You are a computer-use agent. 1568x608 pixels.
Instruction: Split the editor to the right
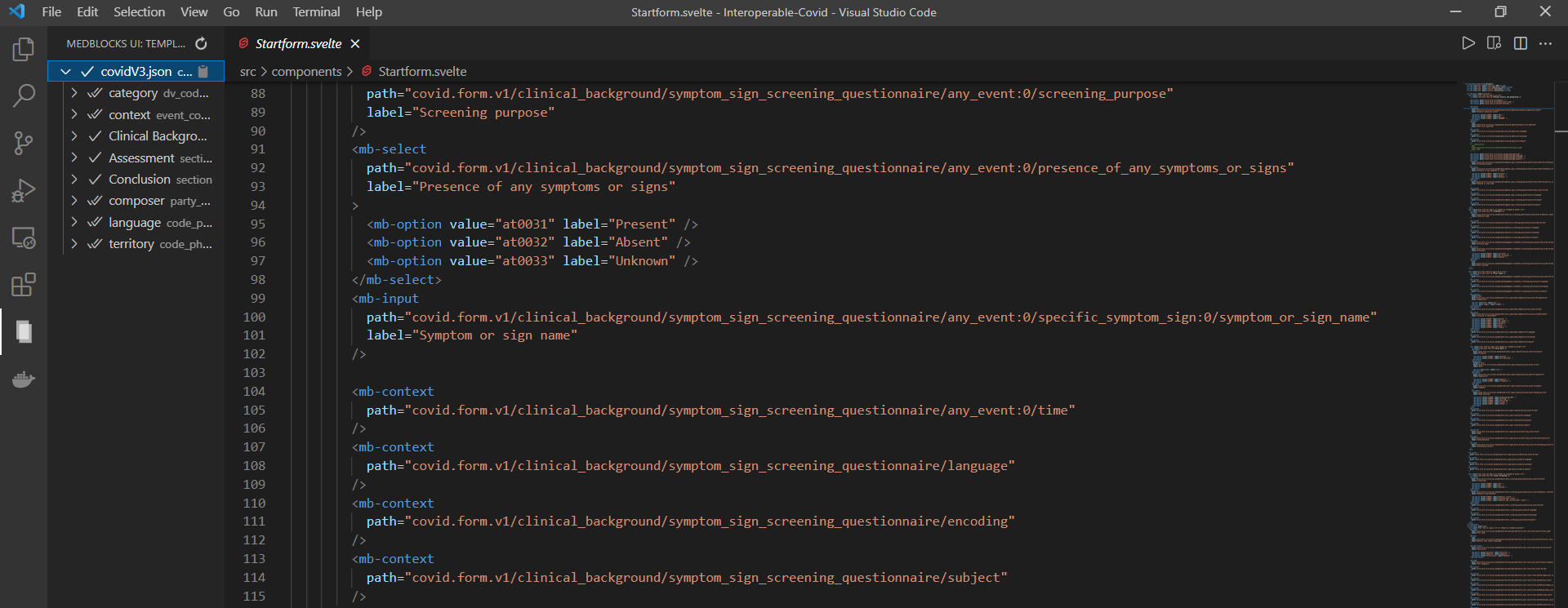1520,43
